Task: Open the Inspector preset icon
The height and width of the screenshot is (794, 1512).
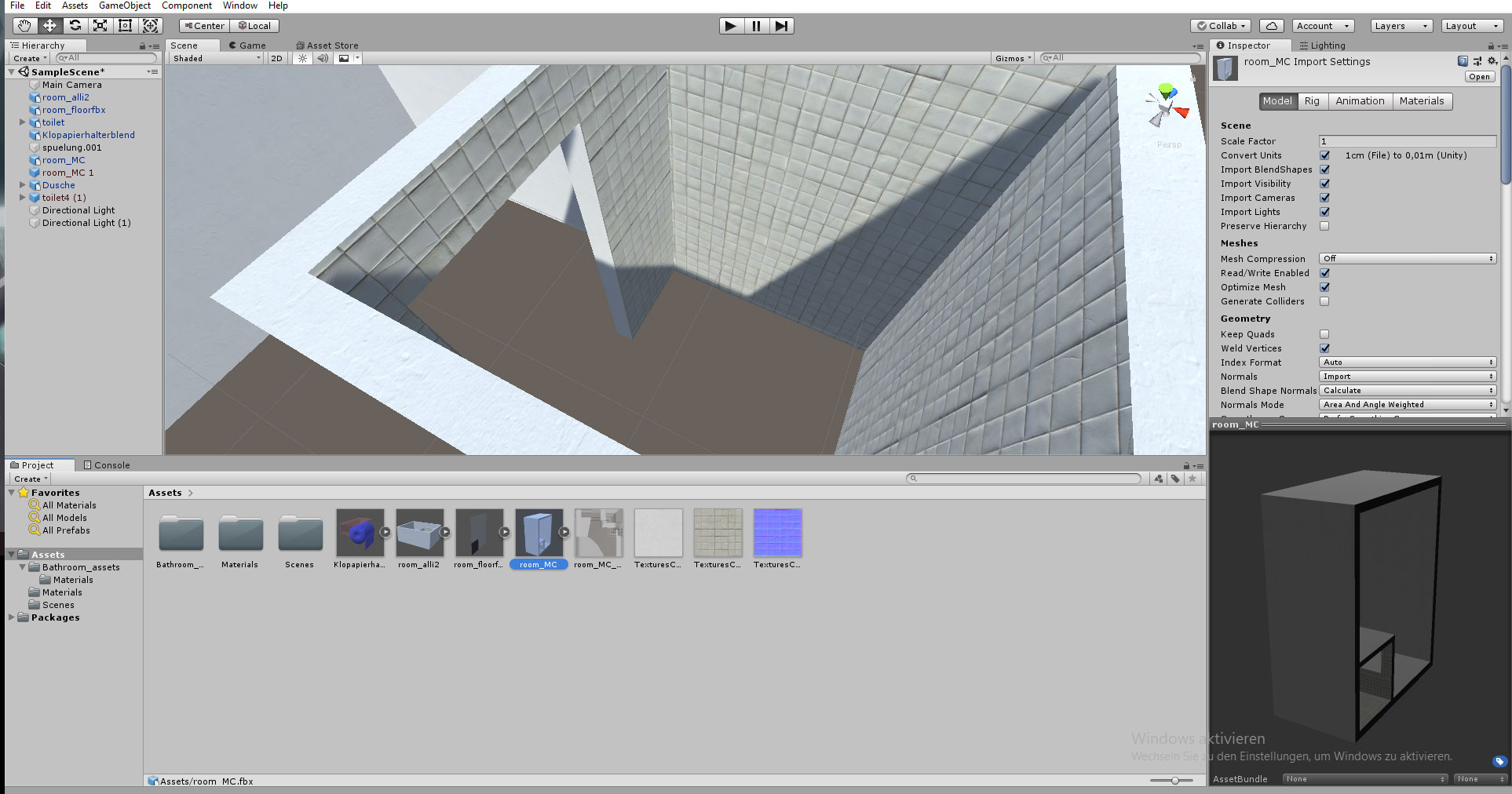Action: pyautogui.click(x=1477, y=61)
